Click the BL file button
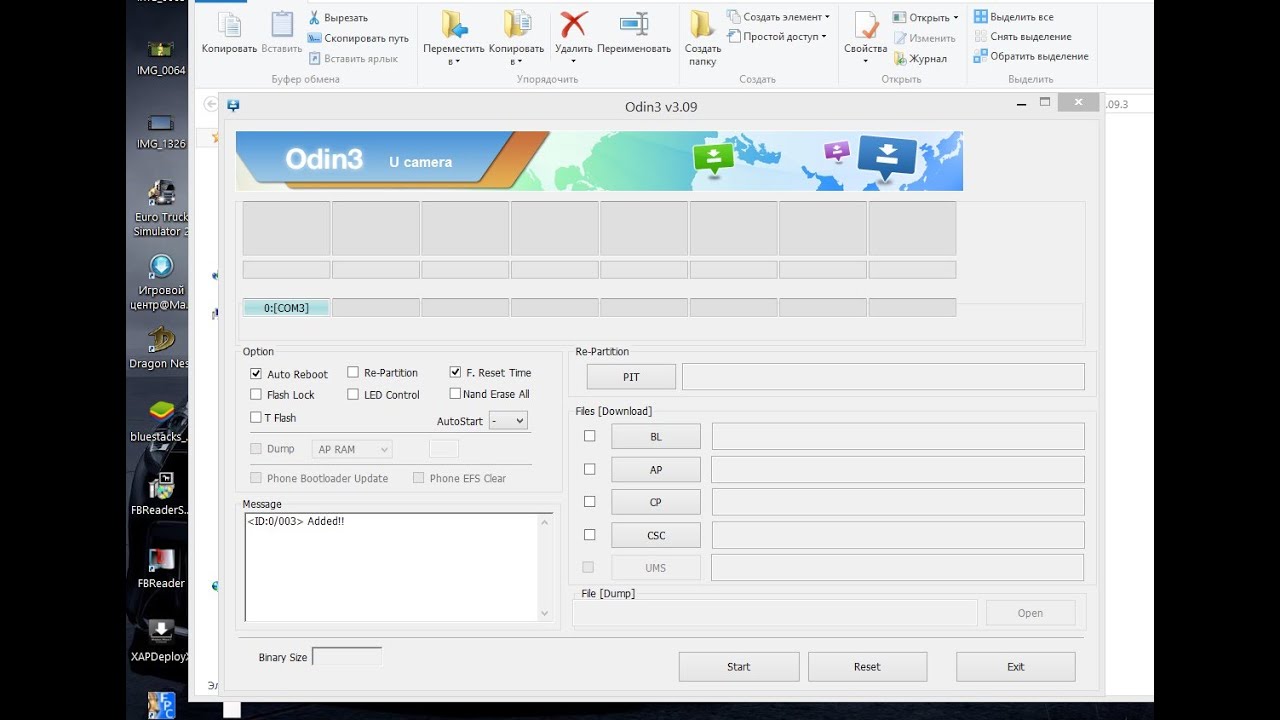This screenshot has width=1280, height=720. [656, 437]
